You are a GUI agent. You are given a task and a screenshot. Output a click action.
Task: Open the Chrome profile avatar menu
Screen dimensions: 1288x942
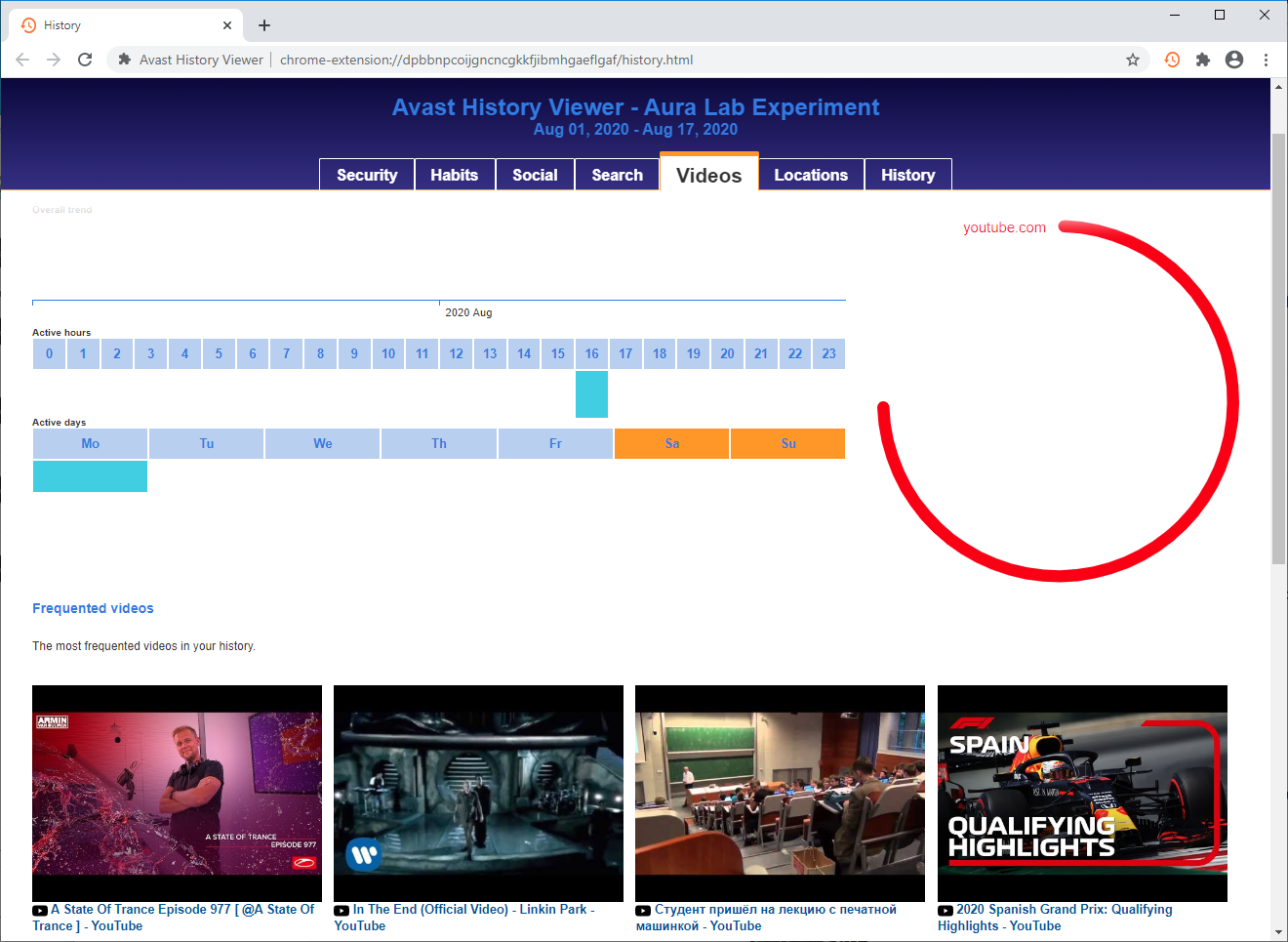click(x=1234, y=60)
